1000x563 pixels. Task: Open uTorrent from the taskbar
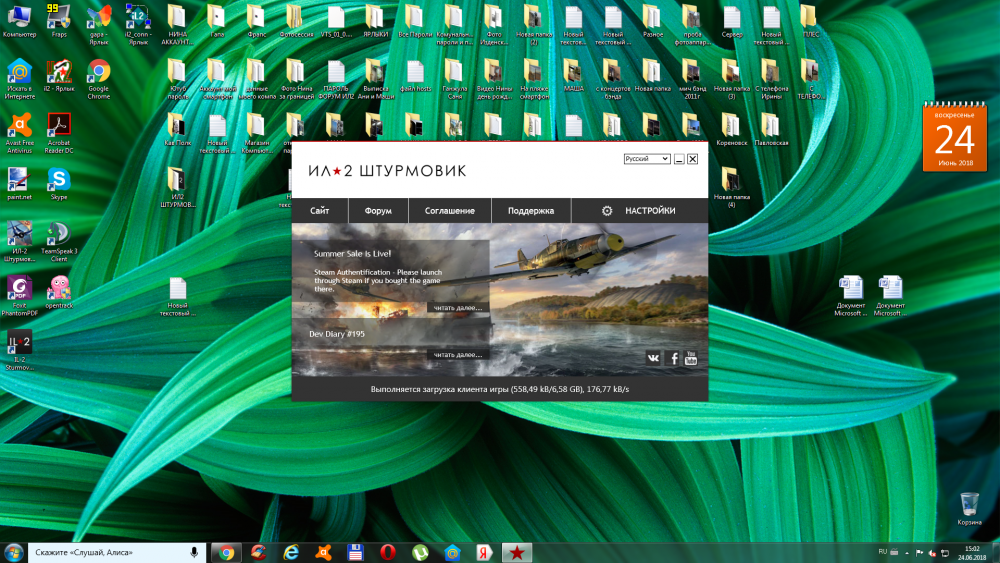click(x=420, y=553)
